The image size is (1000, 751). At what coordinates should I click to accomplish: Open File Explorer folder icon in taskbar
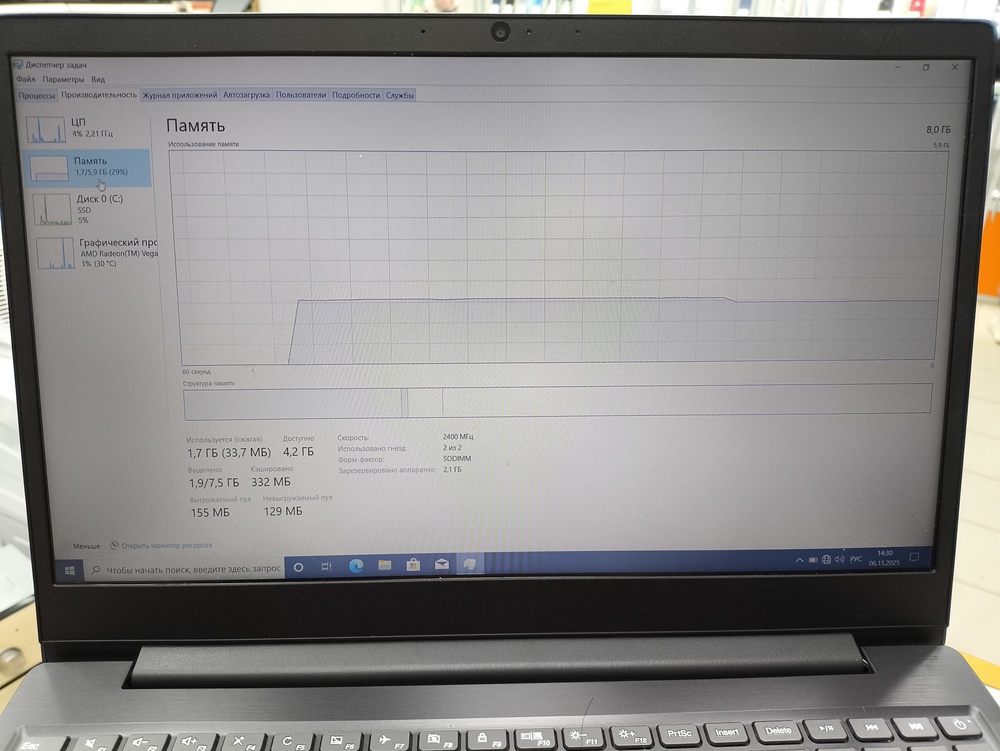pyautogui.click(x=384, y=566)
